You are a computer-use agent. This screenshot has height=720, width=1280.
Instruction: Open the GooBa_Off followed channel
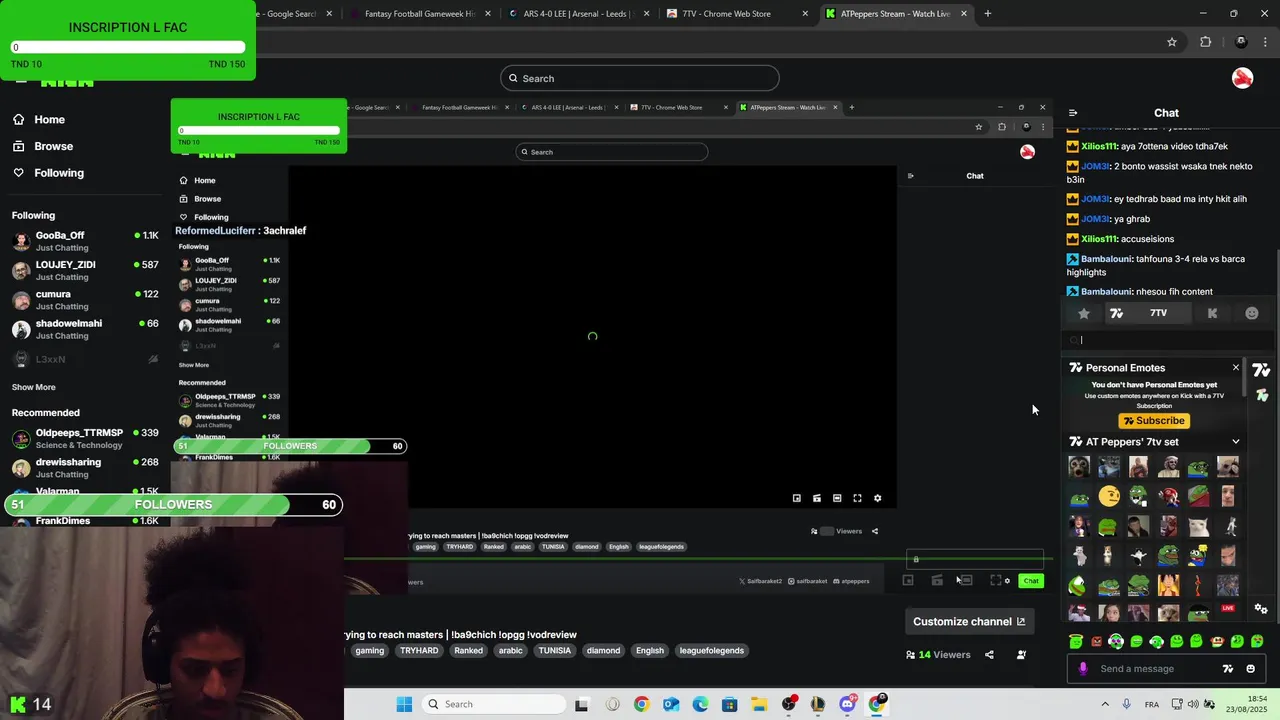(x=85, y=241)
